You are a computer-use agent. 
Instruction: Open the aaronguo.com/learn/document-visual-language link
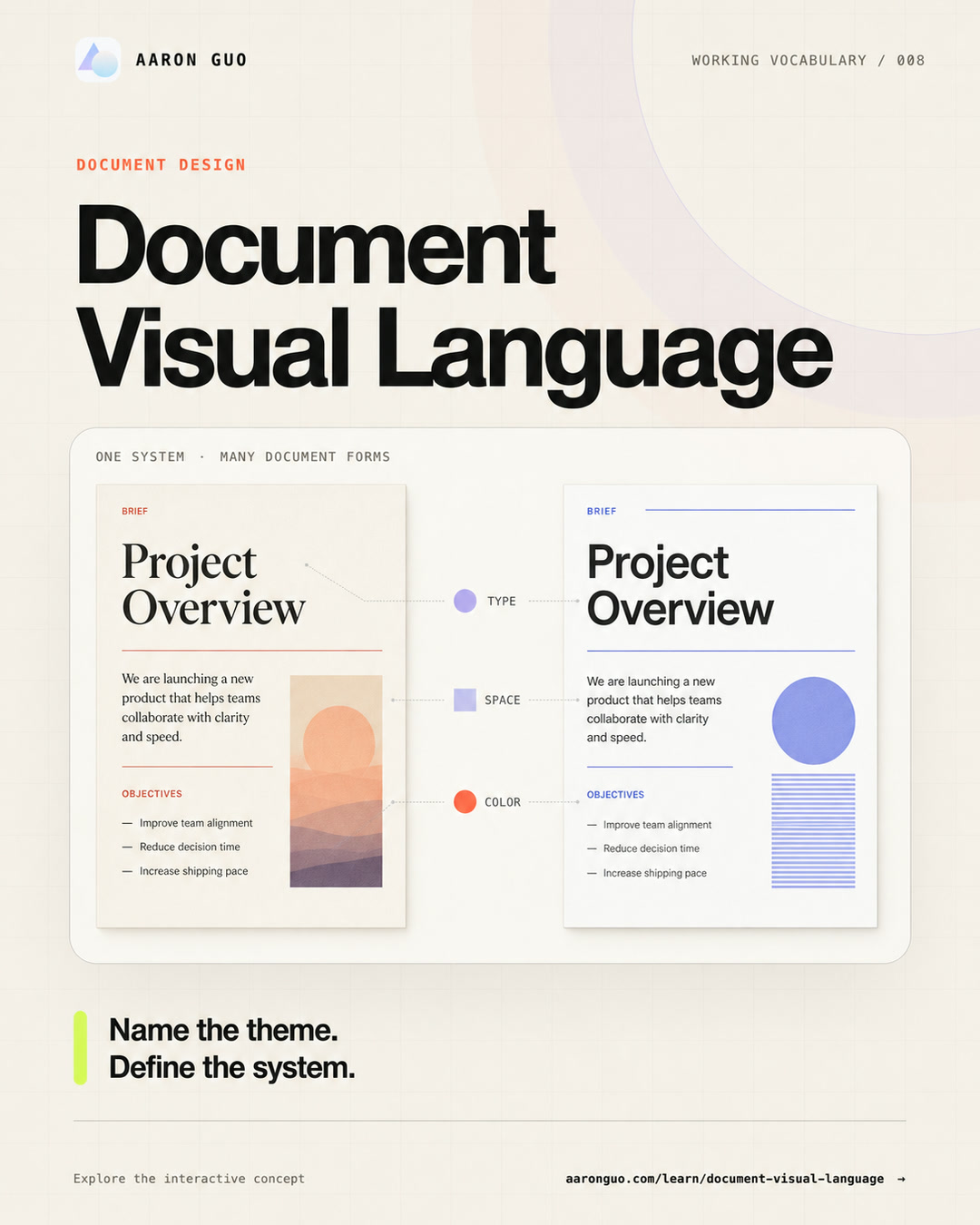(724, 1179)
